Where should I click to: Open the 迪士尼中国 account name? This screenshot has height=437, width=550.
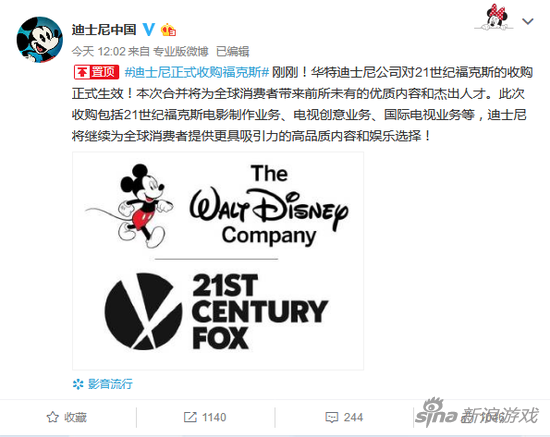[104, 29]
